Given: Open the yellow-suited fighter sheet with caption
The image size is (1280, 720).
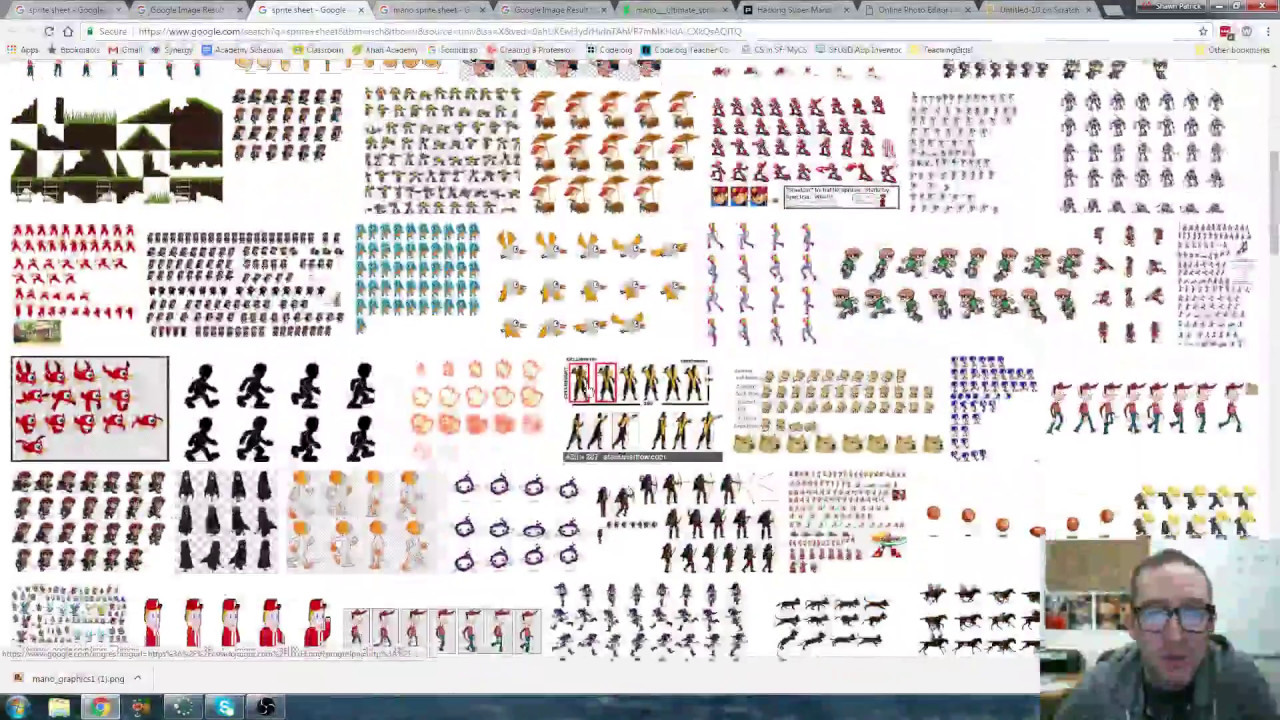Looking at the screenshot, I should [642, 410].
